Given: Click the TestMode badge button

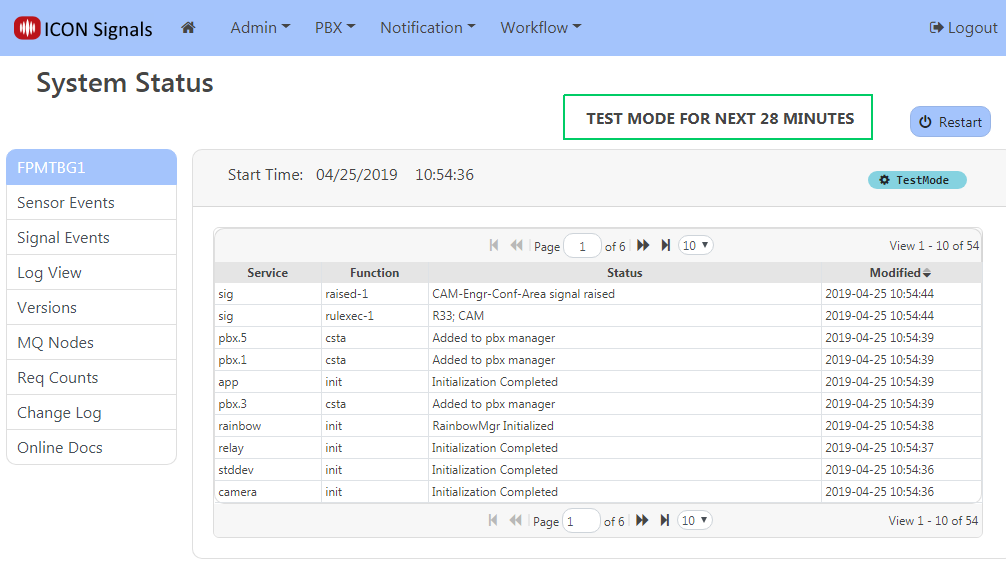Looking at the screenshot, I should pos(917,180).
